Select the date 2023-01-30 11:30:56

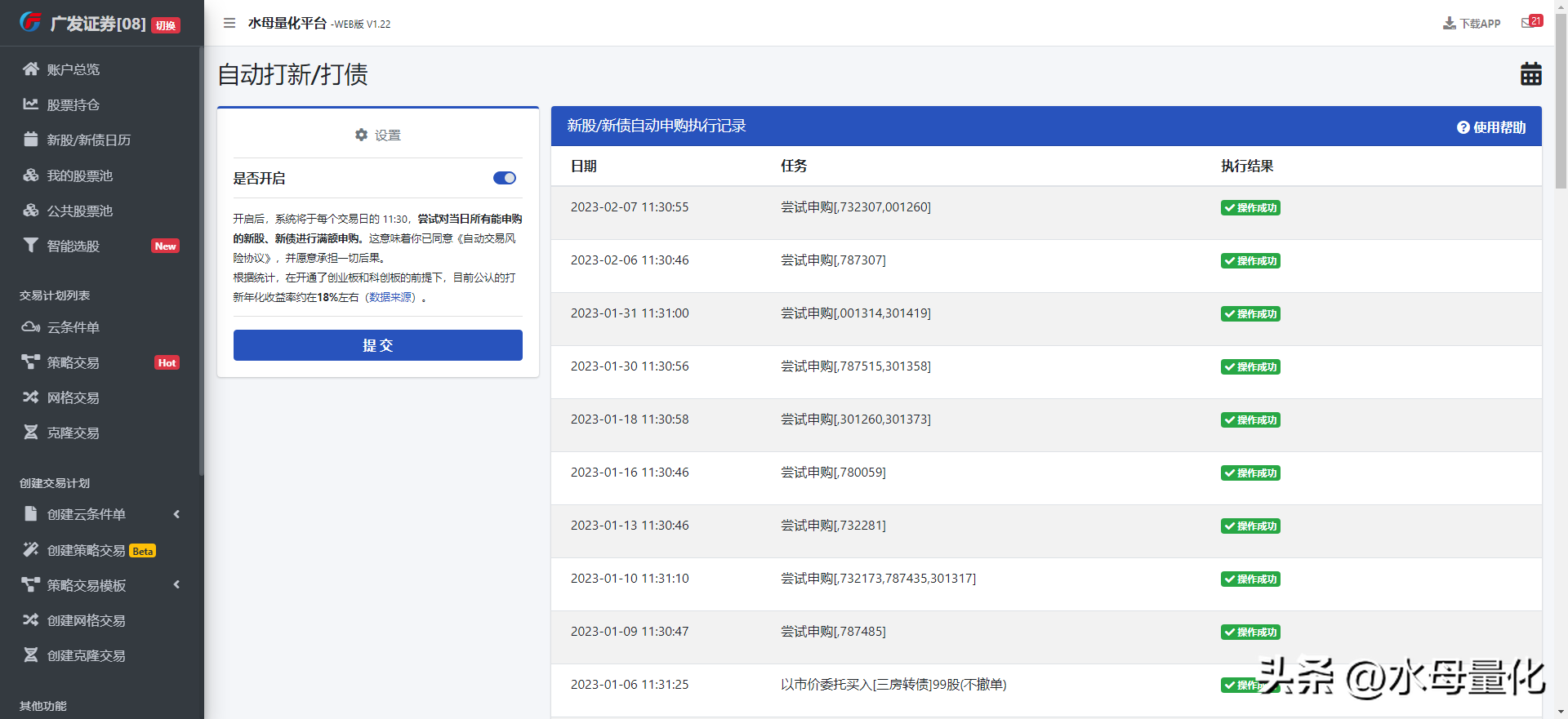pos(630,366)
